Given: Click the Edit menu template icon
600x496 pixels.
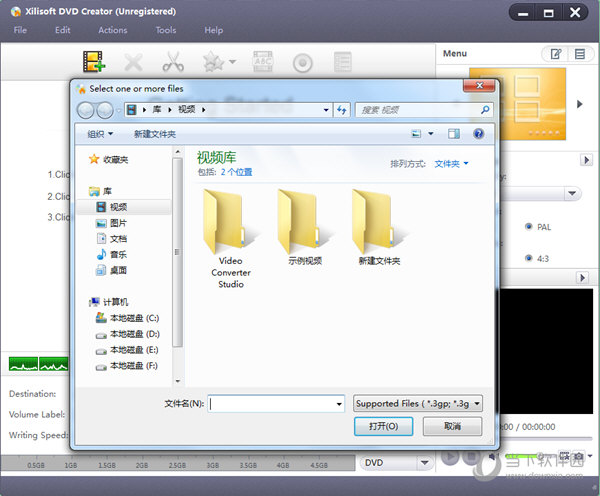Looking at the screenshot, I should click(556, 54).
